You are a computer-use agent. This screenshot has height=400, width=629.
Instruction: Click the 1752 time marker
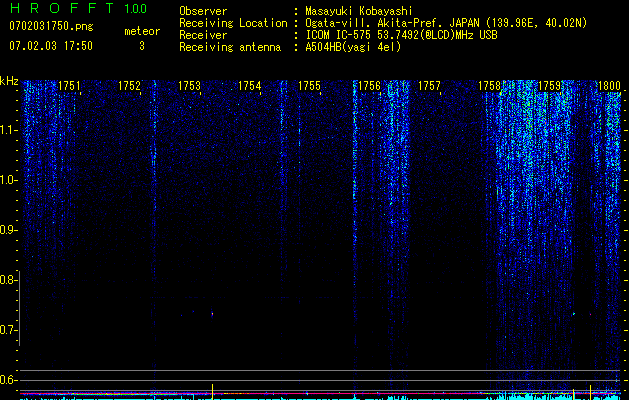coord(129,86)
